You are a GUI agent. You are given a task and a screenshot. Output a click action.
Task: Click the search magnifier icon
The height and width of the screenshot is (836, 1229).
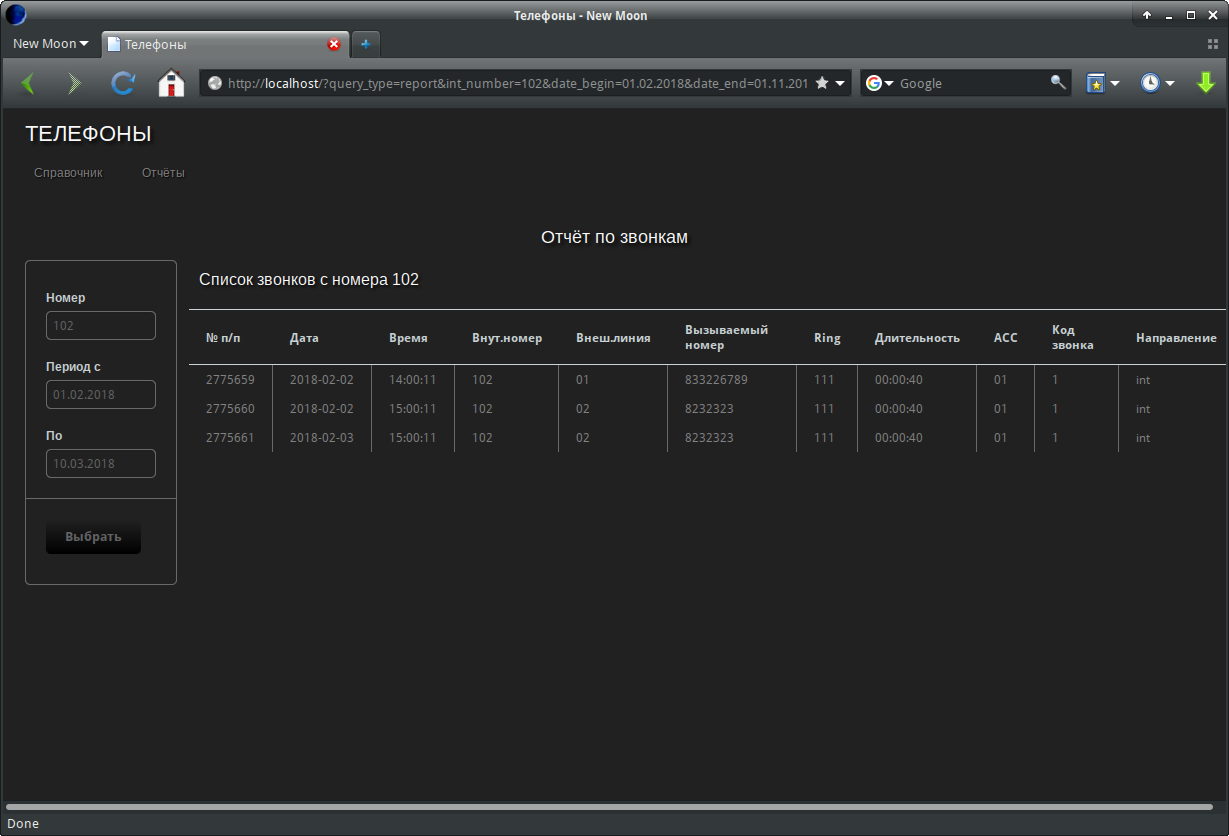[1057, 83]
